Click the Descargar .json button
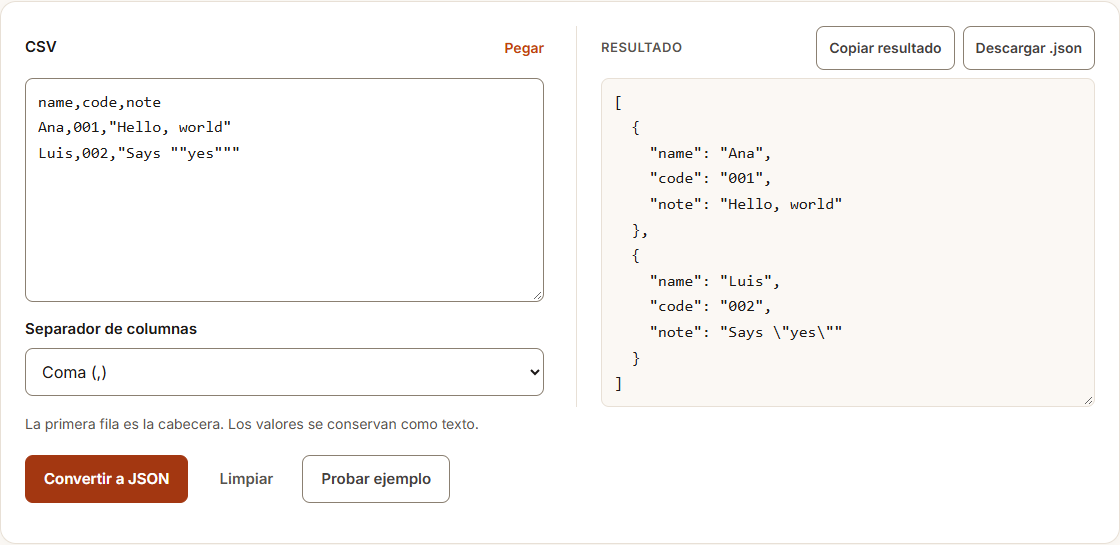Screen dimensions: 1120x545 coord(1029,48)
